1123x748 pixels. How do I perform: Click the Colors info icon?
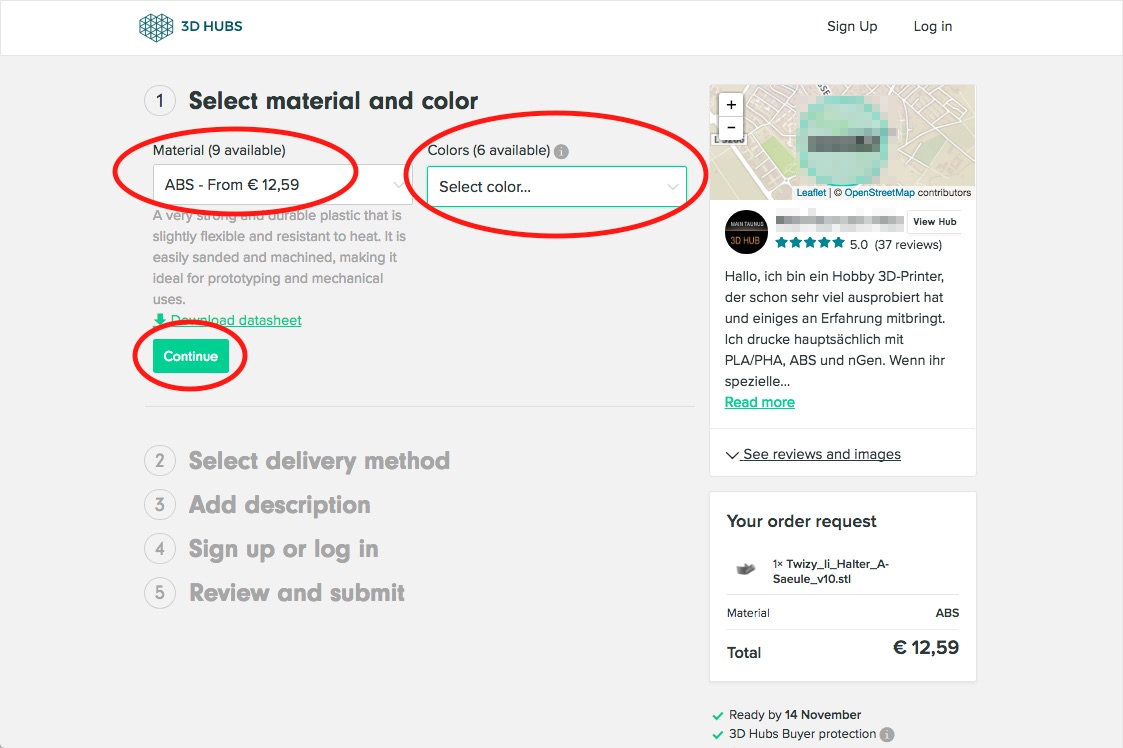pos(562,152)
